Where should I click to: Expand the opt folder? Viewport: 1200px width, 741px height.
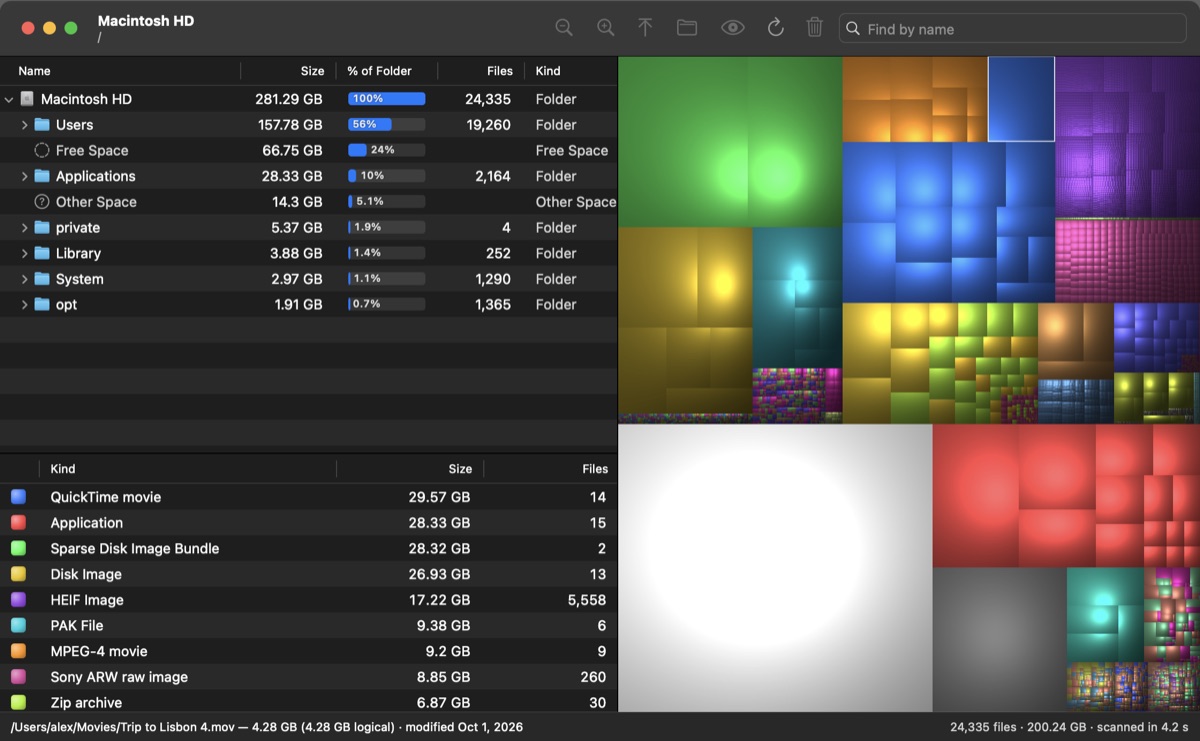tap(25, 305)
